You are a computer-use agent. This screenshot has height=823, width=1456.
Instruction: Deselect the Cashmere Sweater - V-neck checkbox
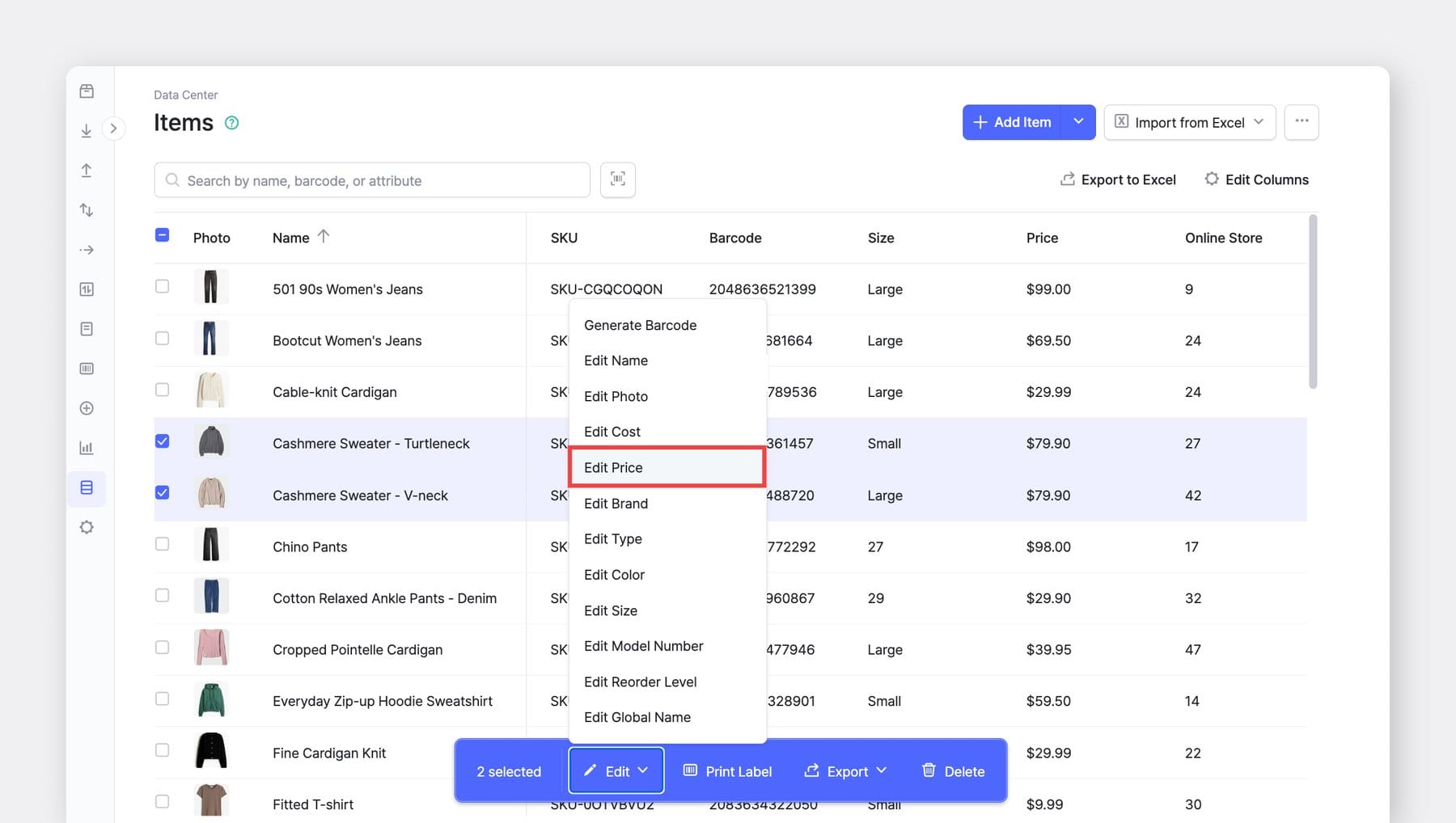tap(163, 492)
